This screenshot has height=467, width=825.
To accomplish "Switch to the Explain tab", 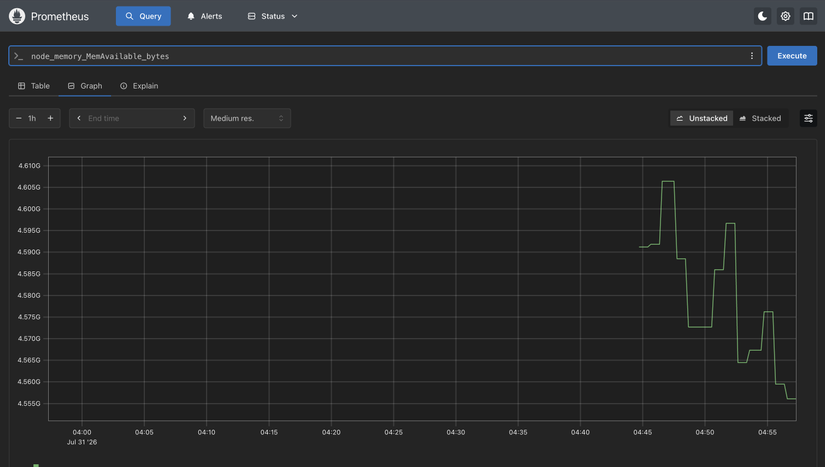I will pos(139,86).
